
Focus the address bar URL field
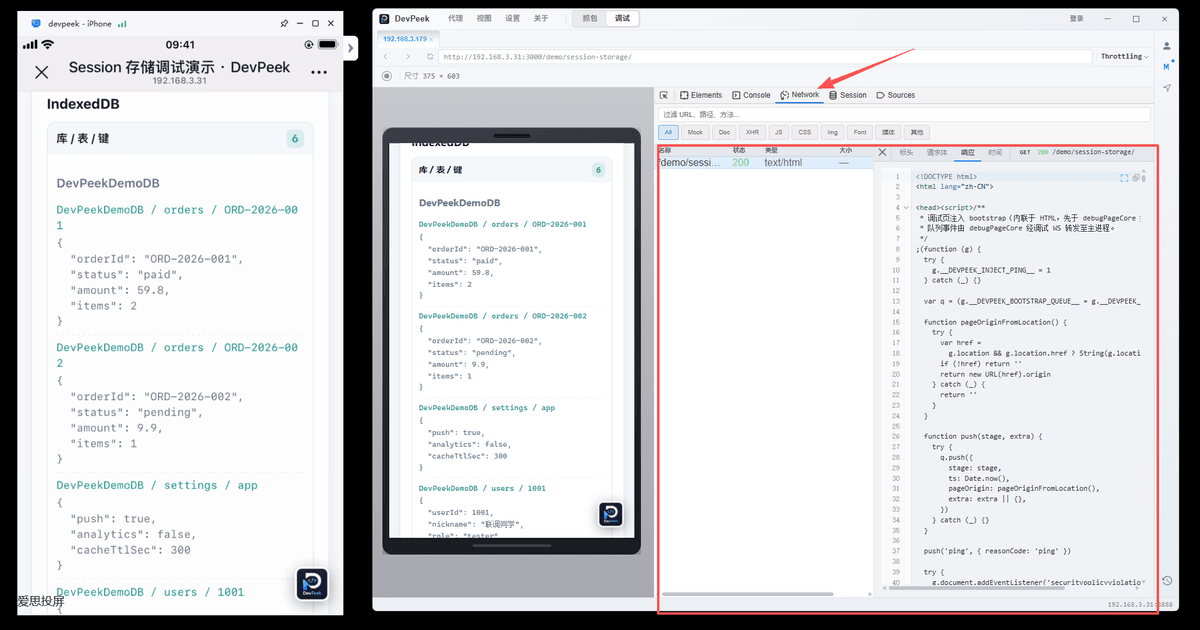[765, 57]
